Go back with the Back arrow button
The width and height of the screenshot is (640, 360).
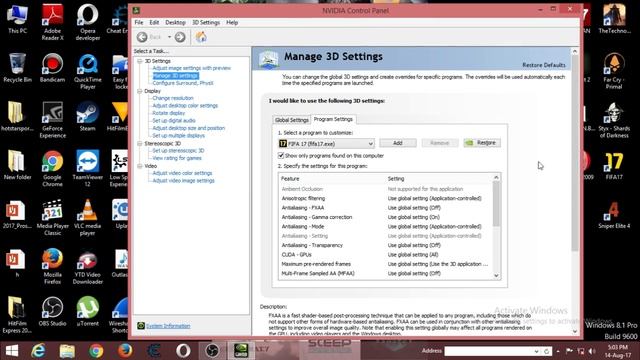(x=142, y=37)
